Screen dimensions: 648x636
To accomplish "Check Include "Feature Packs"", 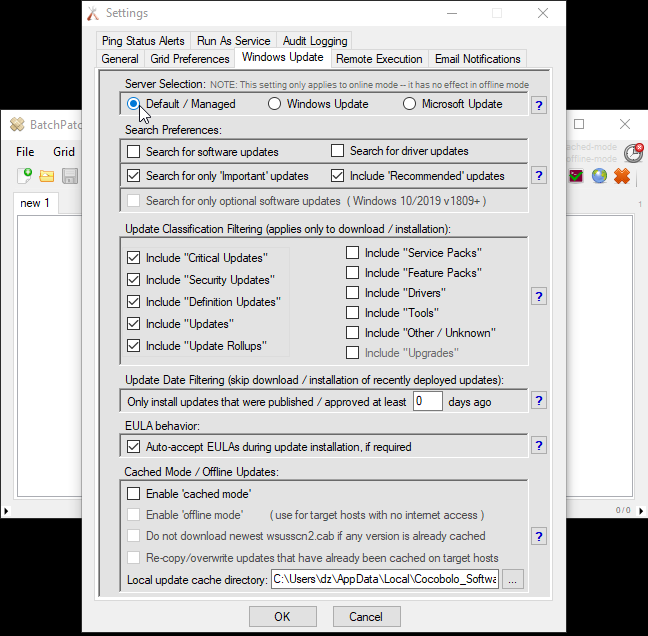I will coord(353,273).
